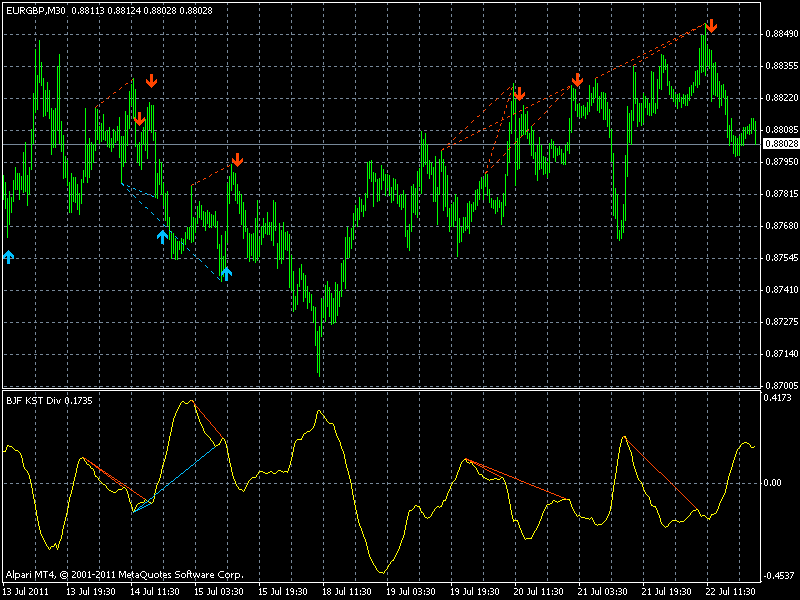
Task: Click the 19 Jul 03:30 time label
Action: pyautogui.click(x=411, y=592)
